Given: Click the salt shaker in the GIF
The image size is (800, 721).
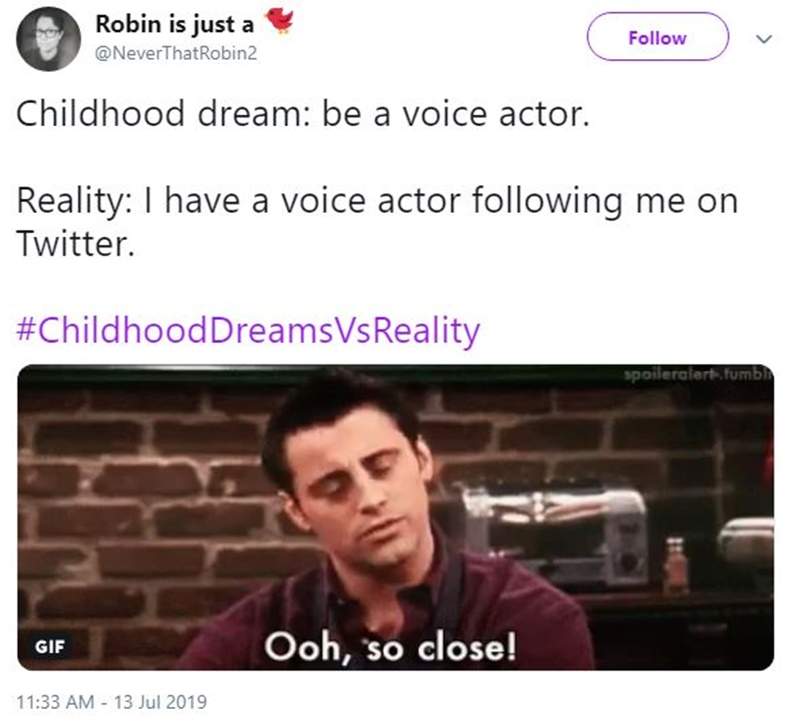Looking at the screenshot, I should pyautogui.click(x=677, y=567).
